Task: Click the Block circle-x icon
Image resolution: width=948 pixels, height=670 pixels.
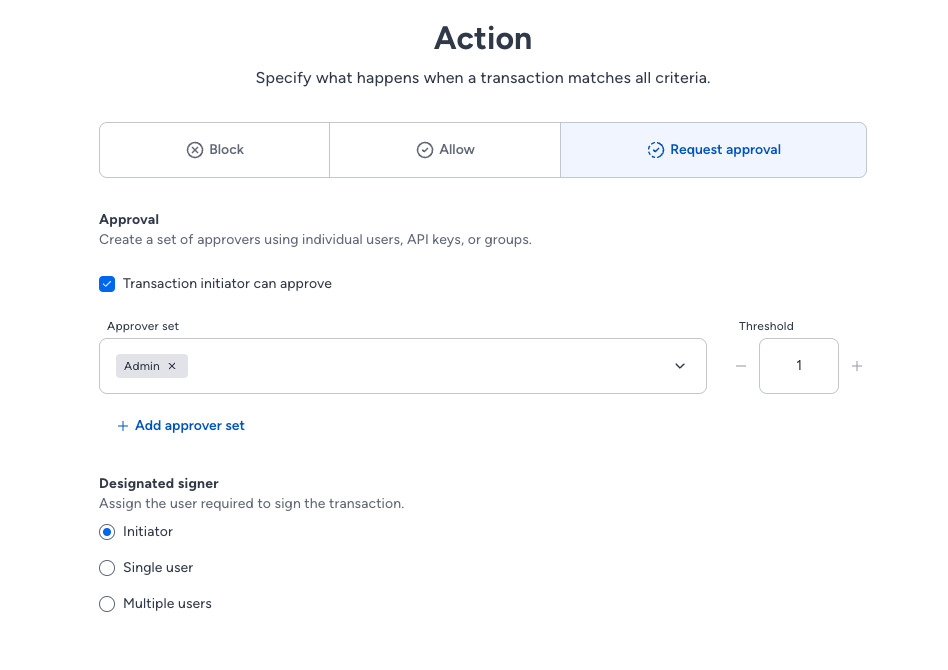Action: (195, 150)
